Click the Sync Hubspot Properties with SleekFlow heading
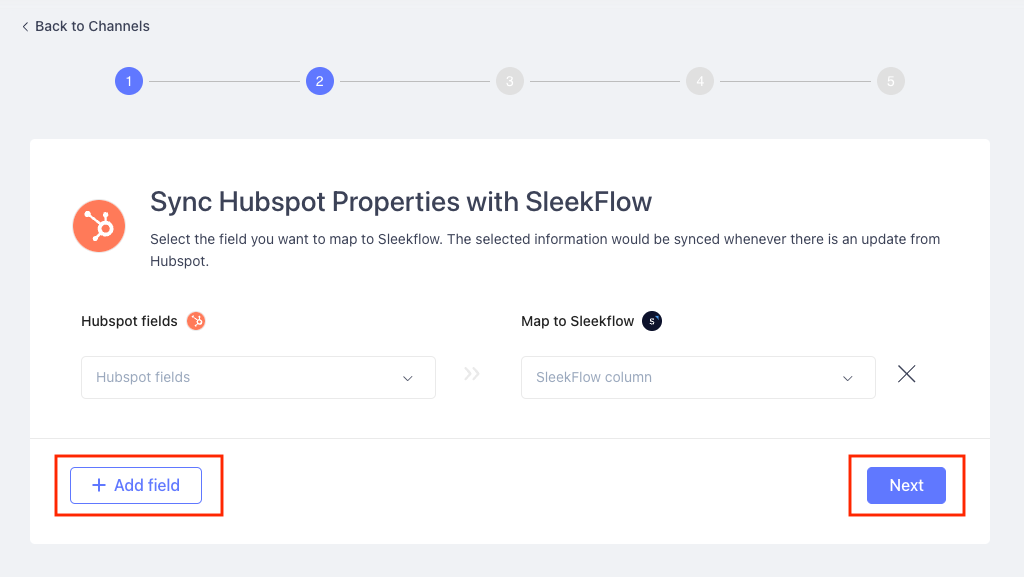The height and width of the screenshot is (577, 1024). tap(401, 202)
